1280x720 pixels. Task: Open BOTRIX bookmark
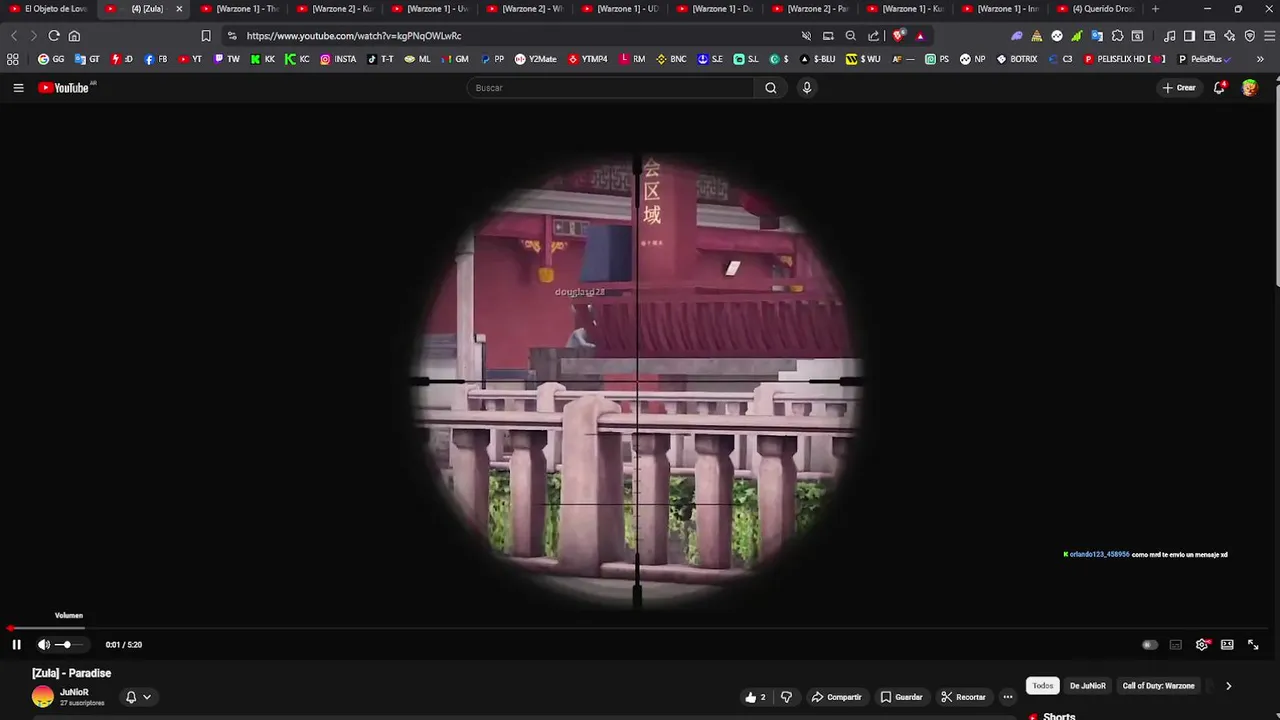[x=1016, y=59]
